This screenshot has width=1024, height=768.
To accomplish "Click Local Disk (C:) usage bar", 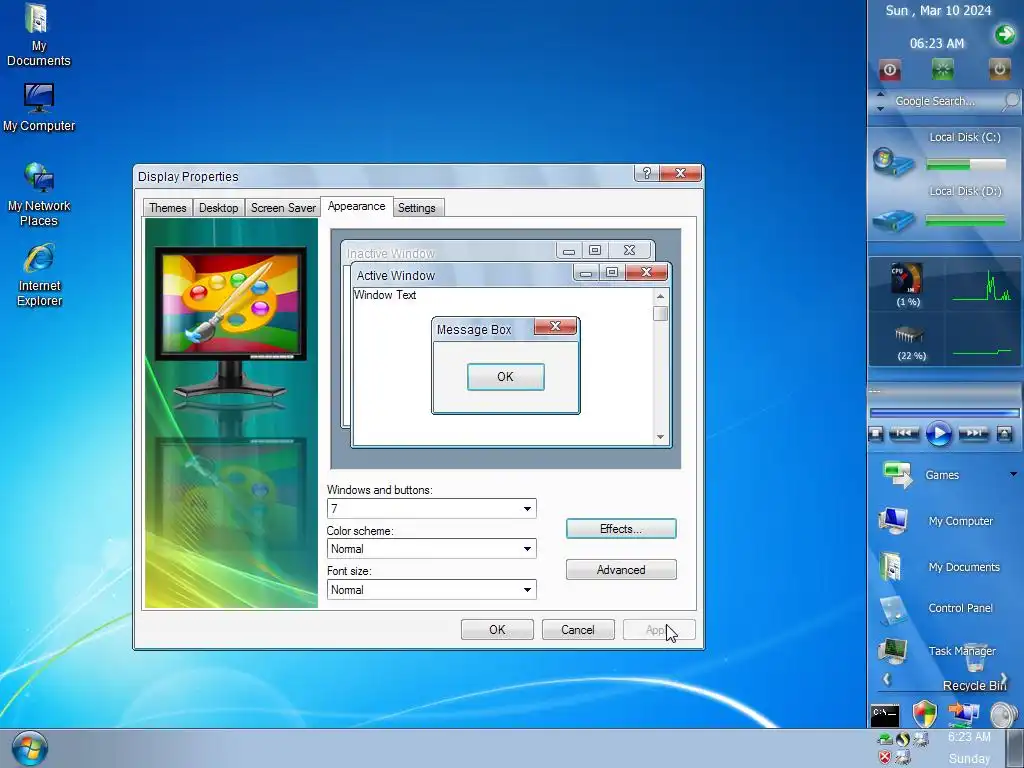I will click(966, 165).
